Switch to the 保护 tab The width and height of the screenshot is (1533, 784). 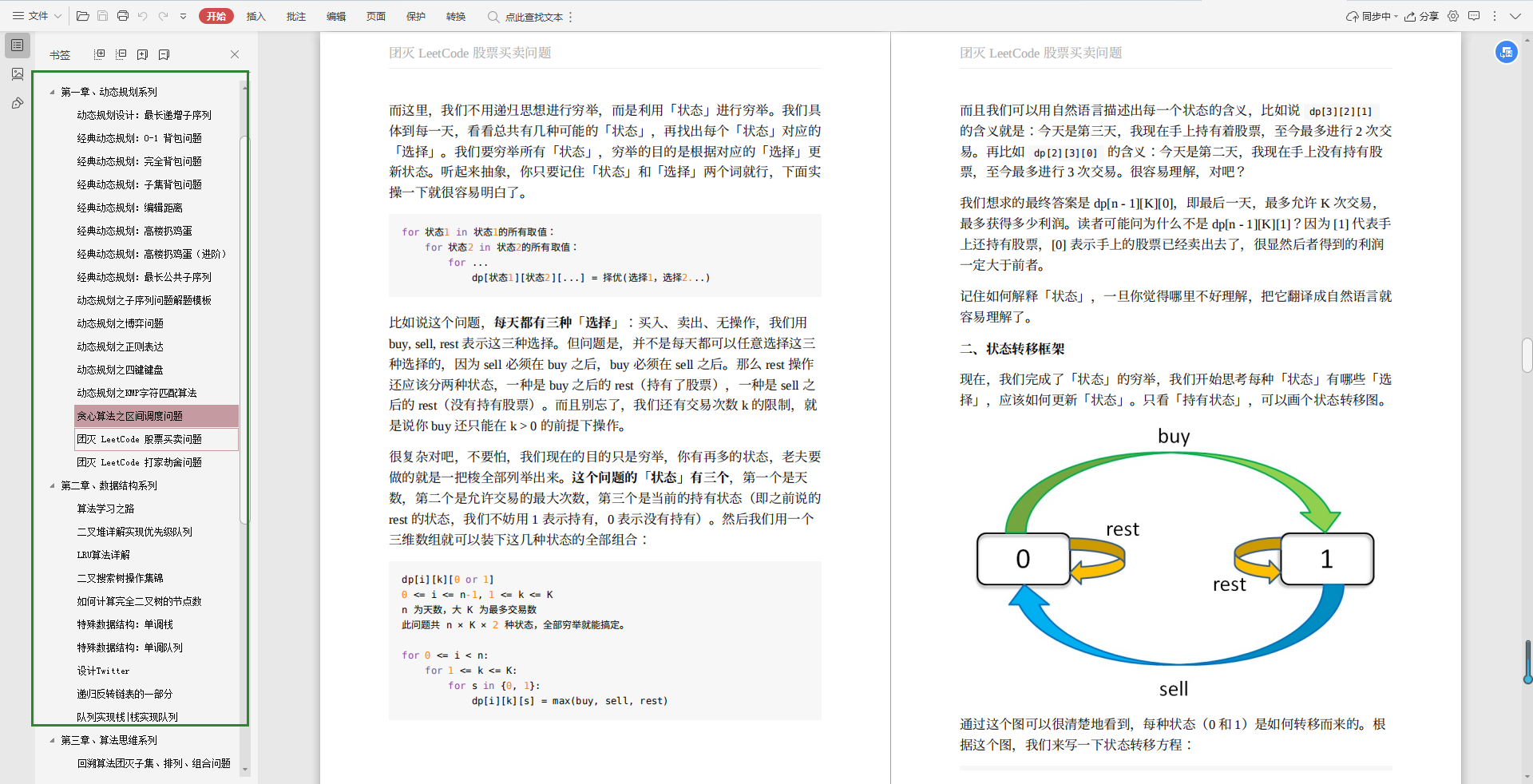[416, 16]
